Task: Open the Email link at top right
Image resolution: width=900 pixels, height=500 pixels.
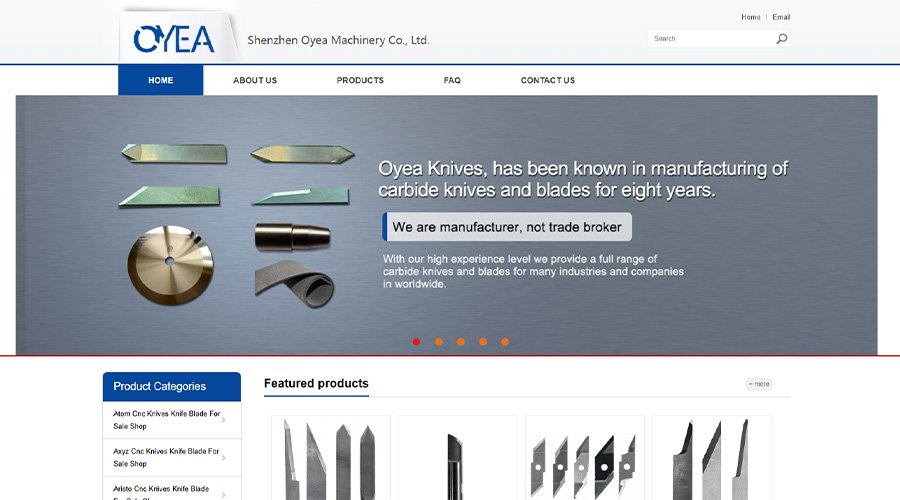Action: (x=781, y=17)
